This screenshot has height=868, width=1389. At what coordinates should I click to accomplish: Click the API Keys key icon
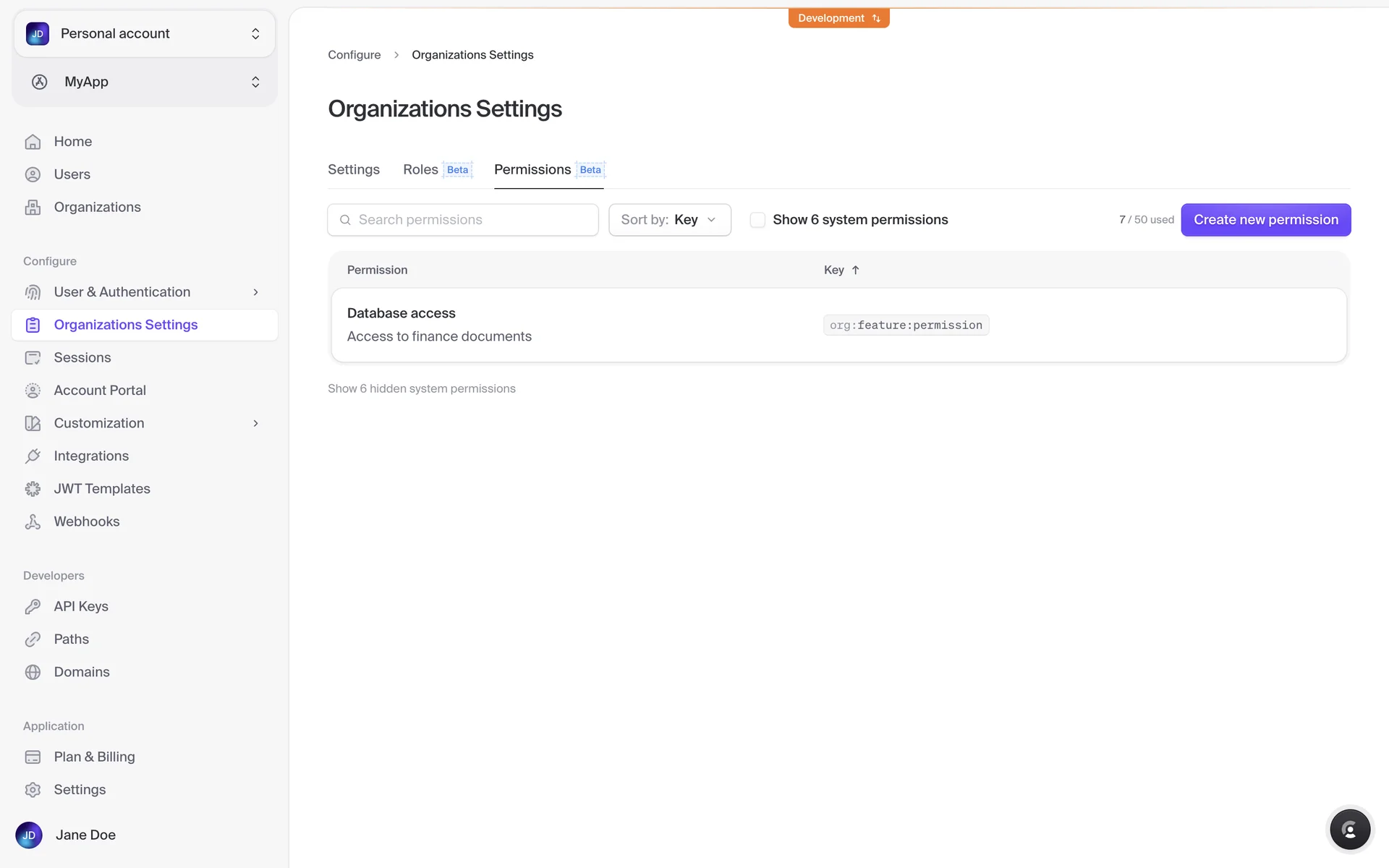33,606
